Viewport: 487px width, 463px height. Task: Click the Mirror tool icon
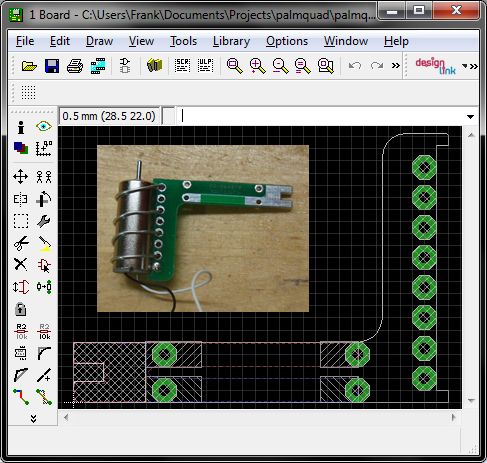point(21,199)
